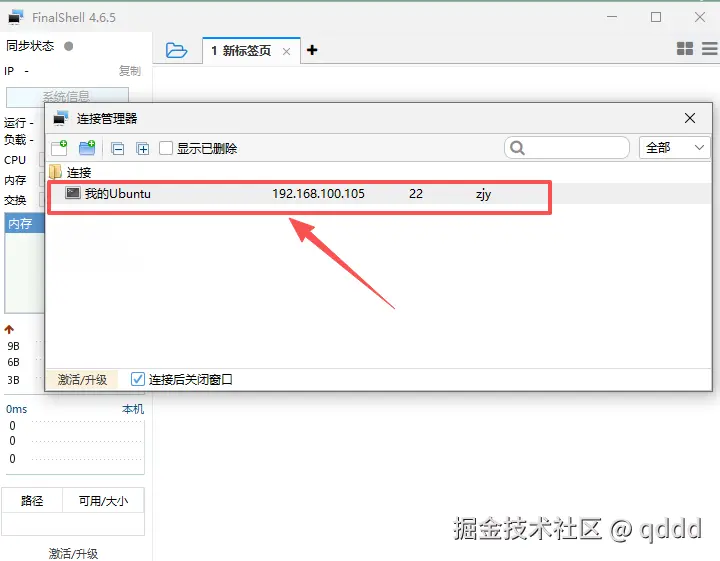Click the upload arrow icon in sidebar
Viewport: 720px width, 561px height.
tap(9, 329)
